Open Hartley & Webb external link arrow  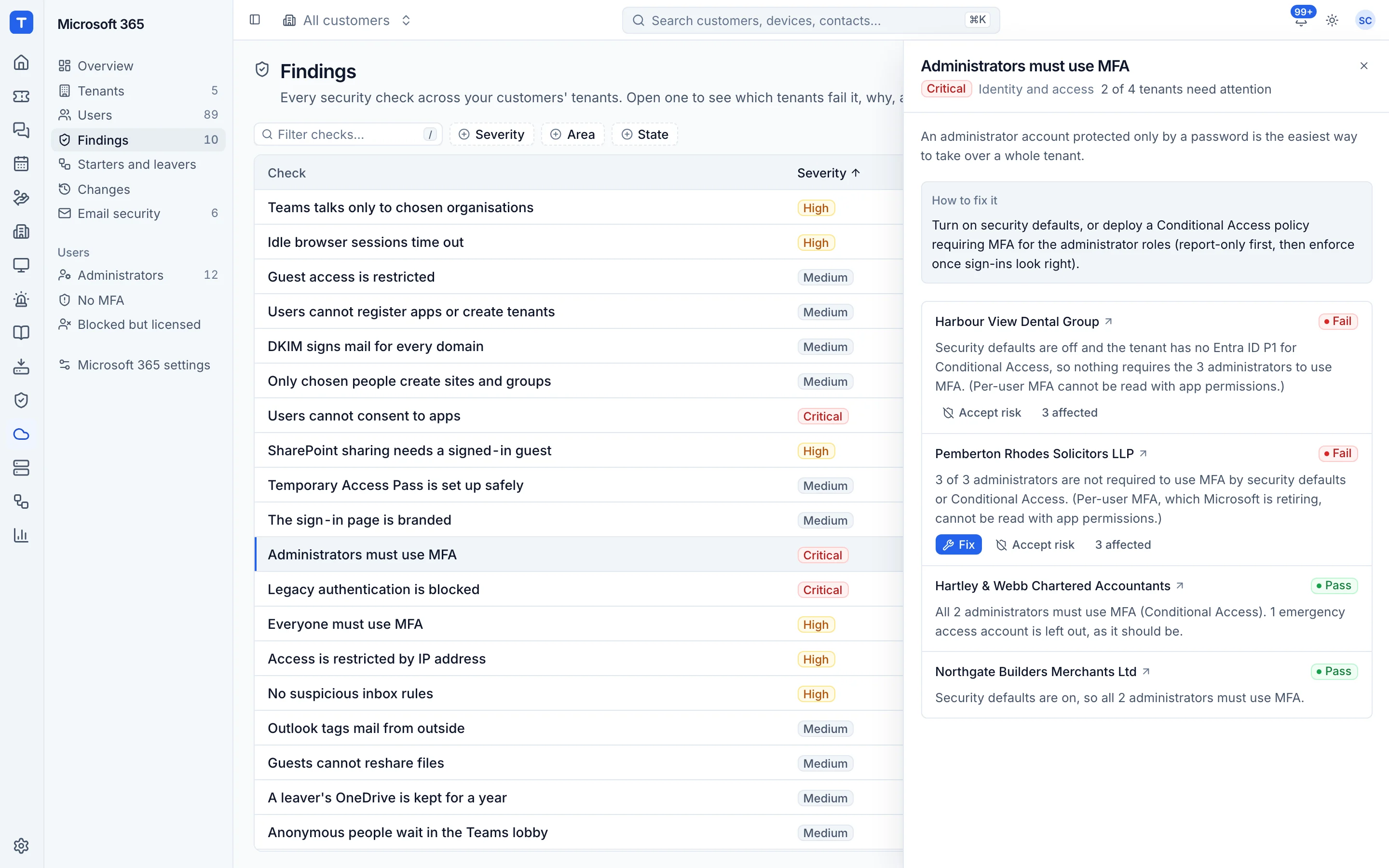[1180, 585]
